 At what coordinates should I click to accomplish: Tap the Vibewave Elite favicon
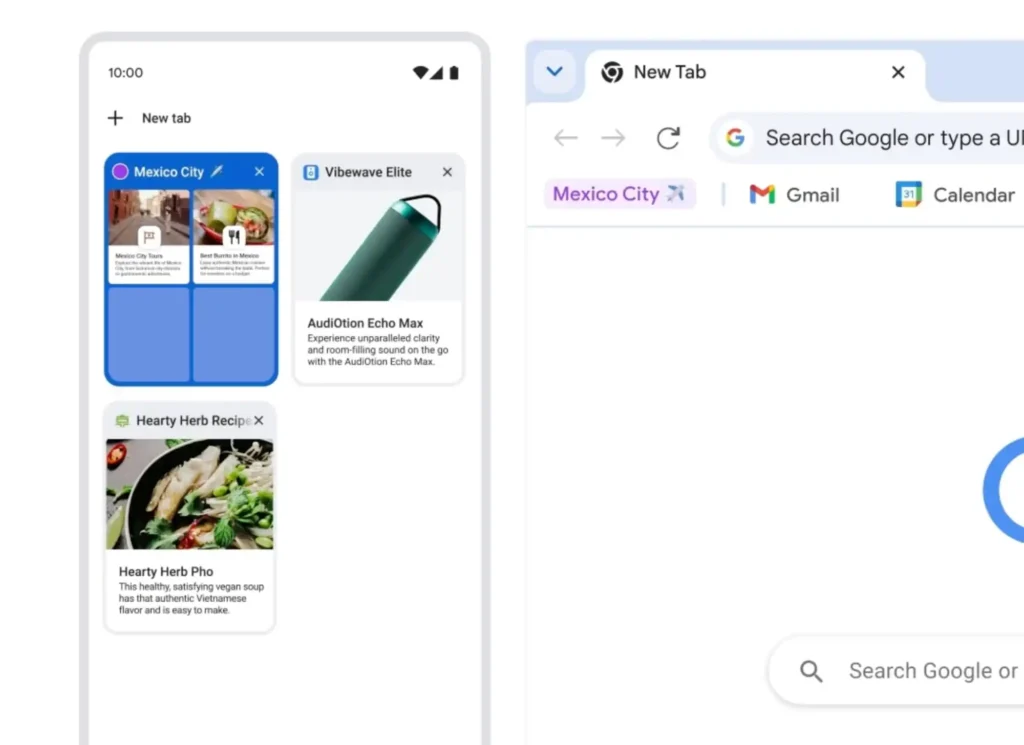tap(311, 172)
